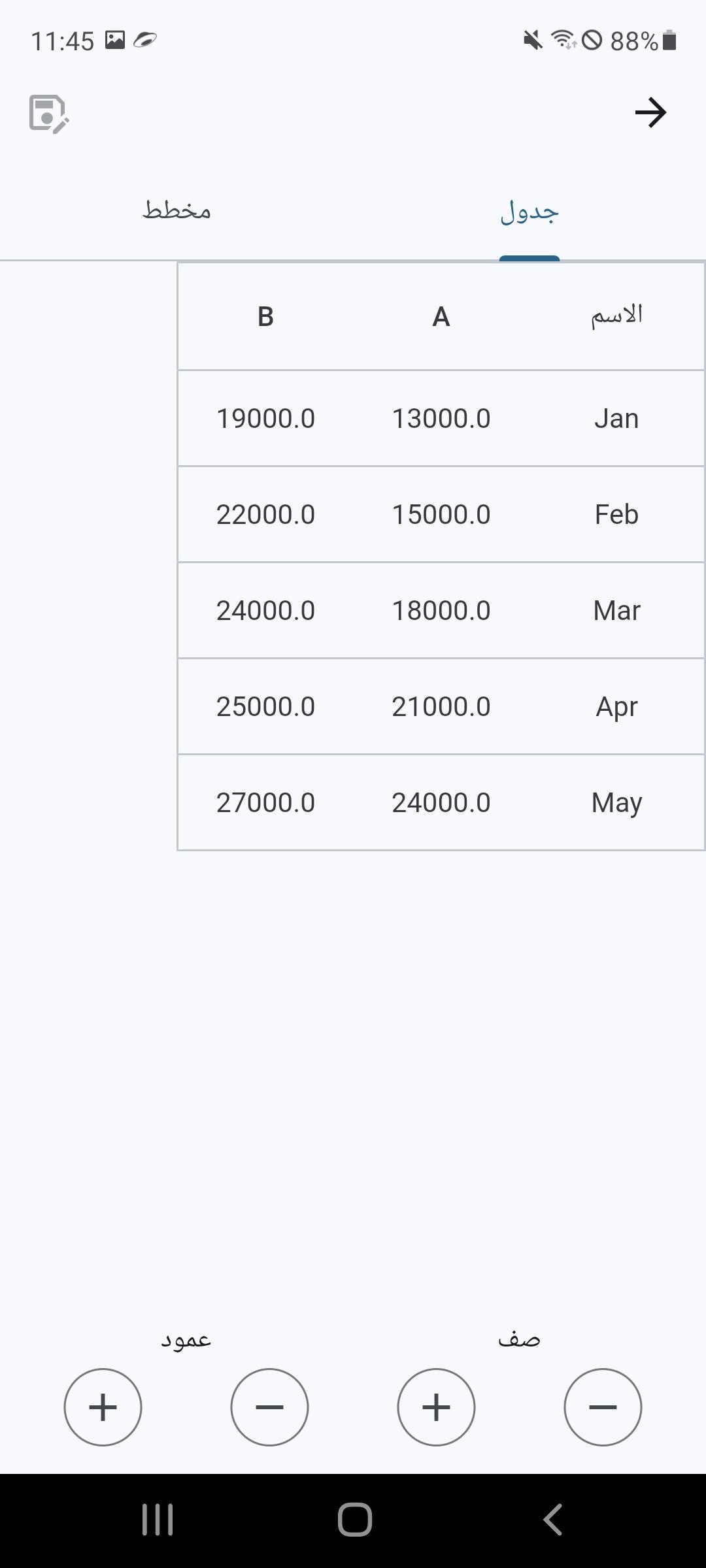Add a row with the صف plus button
Viewport: 706px width, 1568px height.
tap(436, 1407)
